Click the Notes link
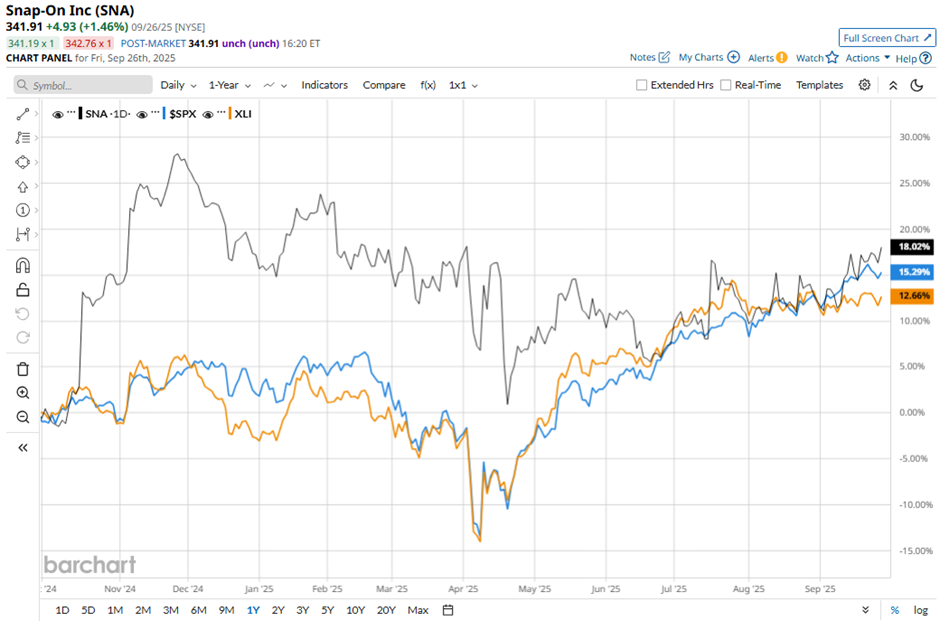The width and height of the screenshot is (940, 621). [x=642, y=58]
